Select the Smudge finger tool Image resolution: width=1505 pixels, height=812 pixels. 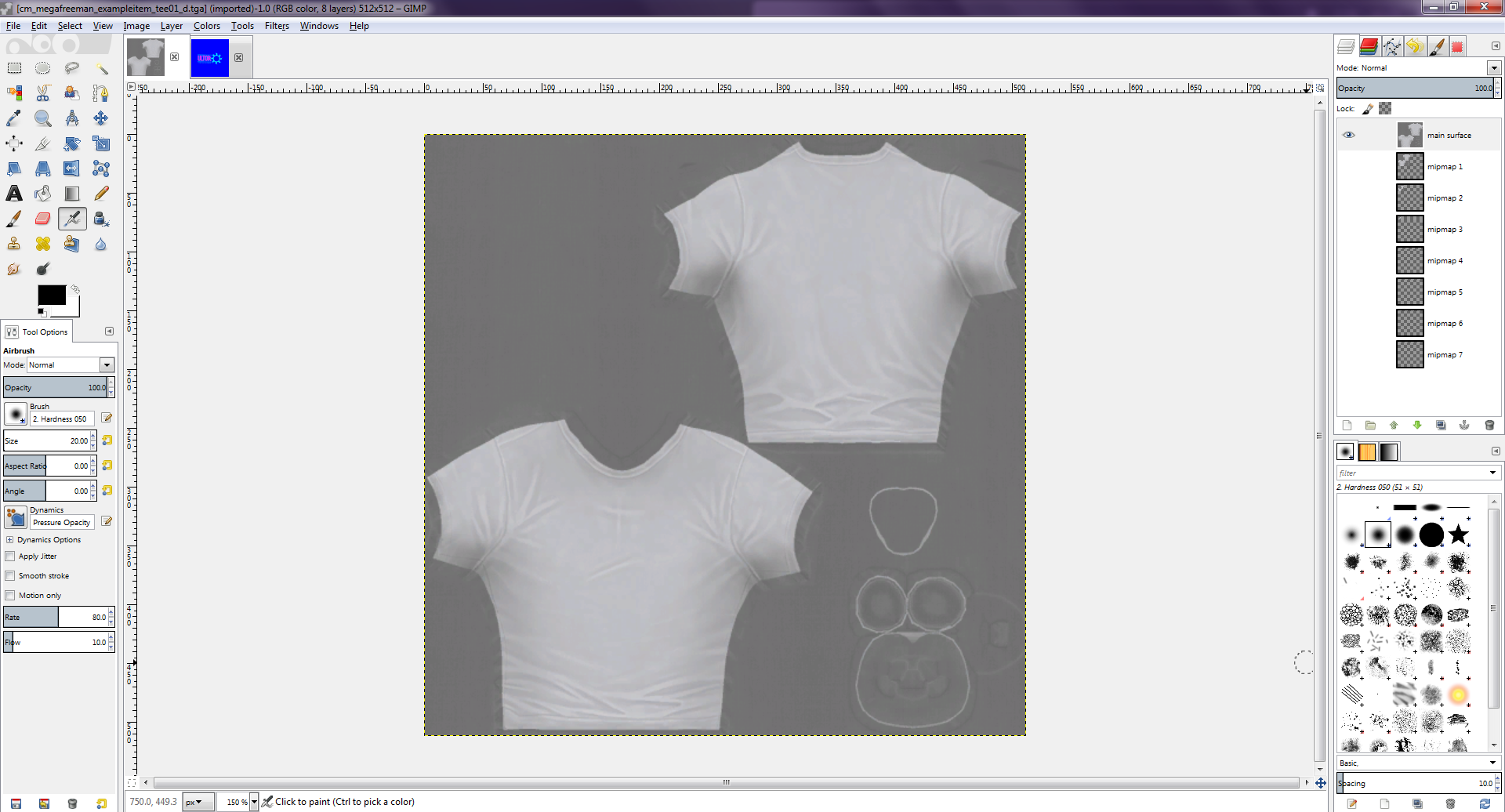14,269
